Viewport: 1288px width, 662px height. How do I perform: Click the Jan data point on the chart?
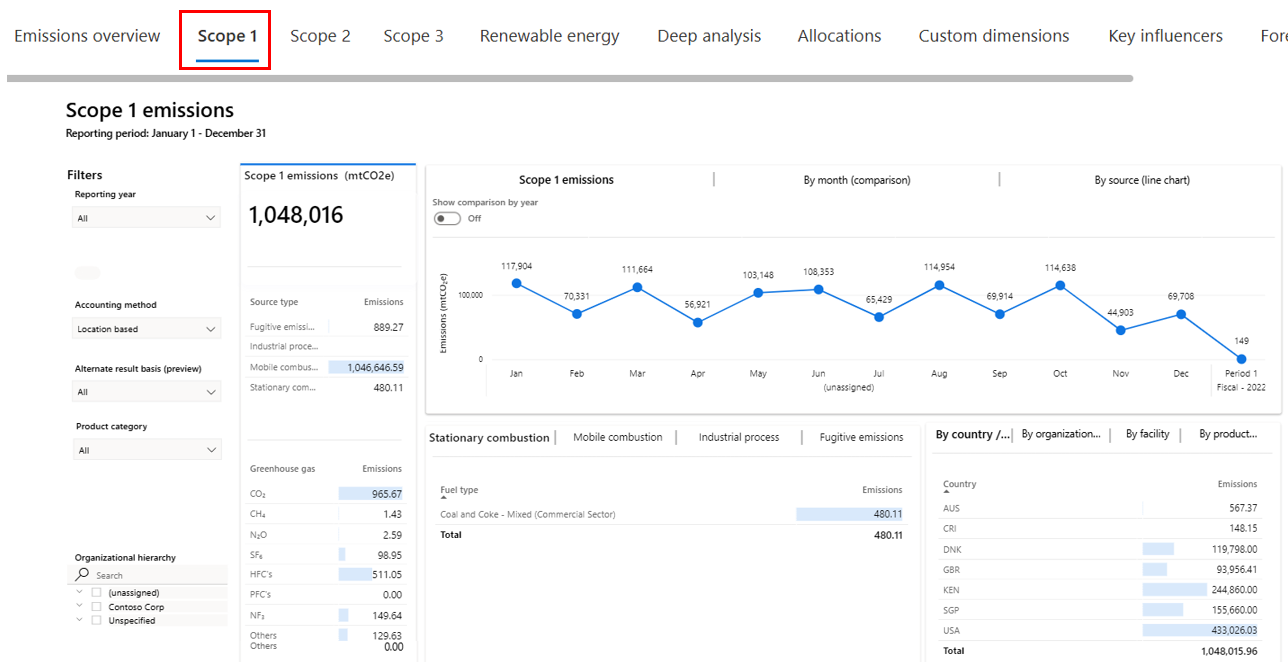[516, 283]
